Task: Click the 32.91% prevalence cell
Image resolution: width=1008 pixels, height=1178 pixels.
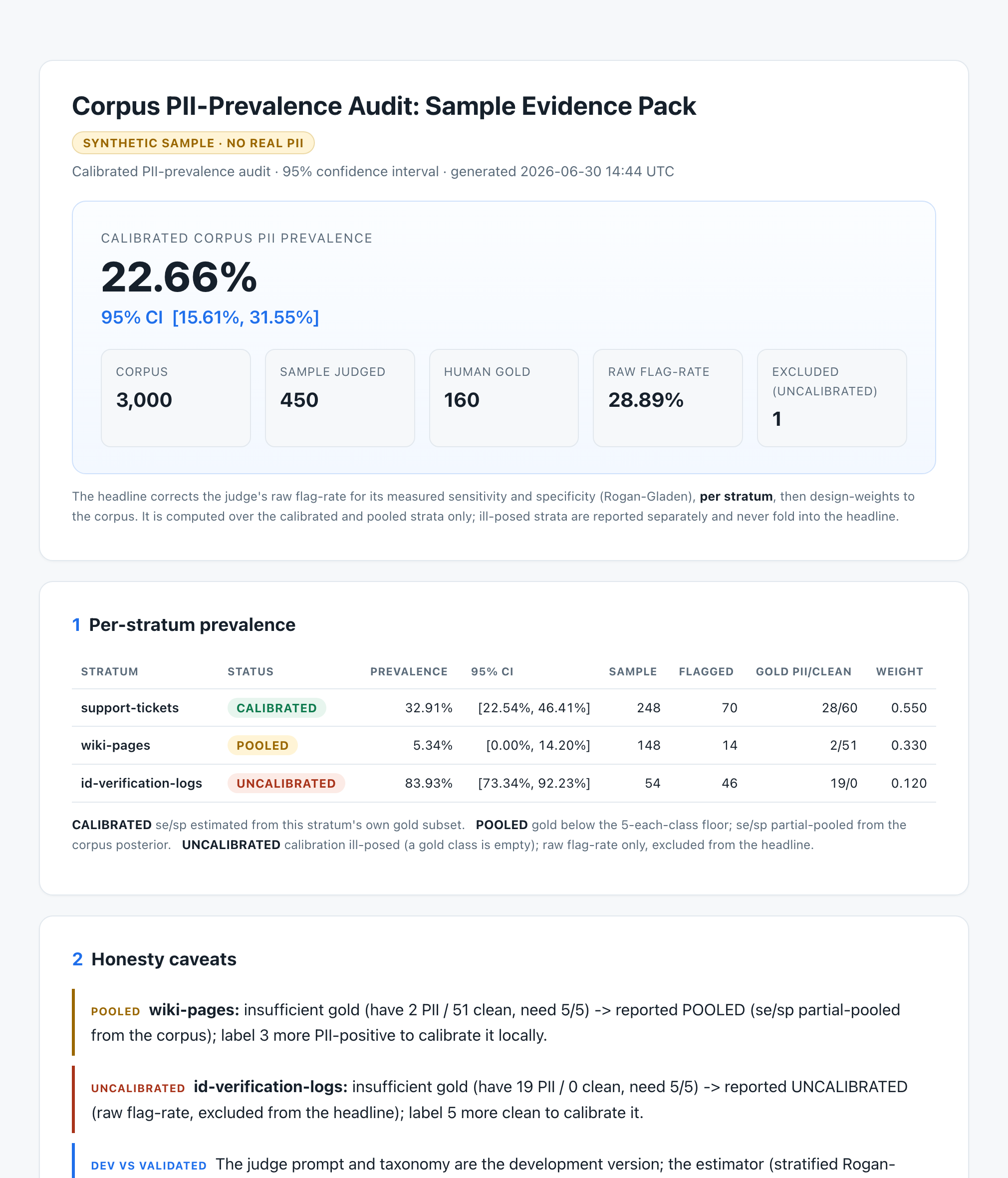Action: (429, 708)
